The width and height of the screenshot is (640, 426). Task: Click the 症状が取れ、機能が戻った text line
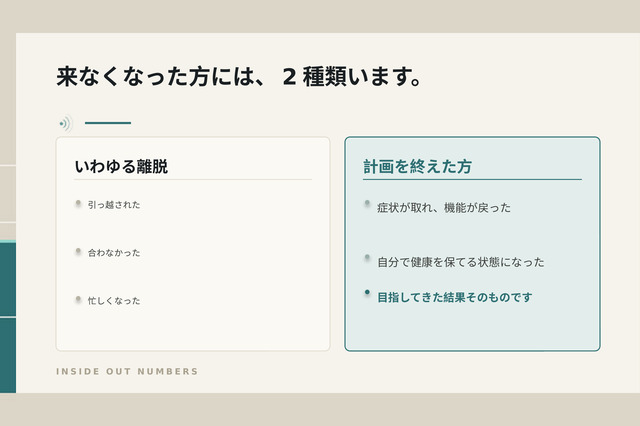click(444, 208)
